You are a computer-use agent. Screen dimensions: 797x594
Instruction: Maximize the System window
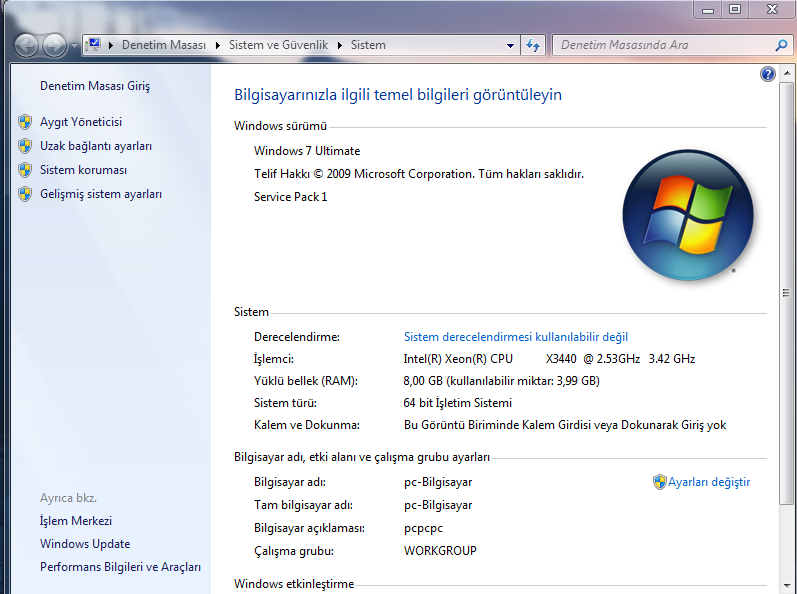pos(734,9)
